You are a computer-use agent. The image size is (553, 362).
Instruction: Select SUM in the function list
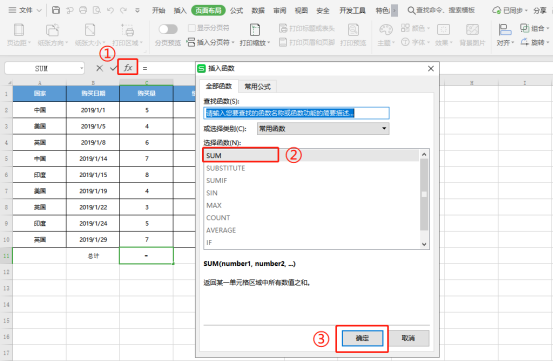311,156
